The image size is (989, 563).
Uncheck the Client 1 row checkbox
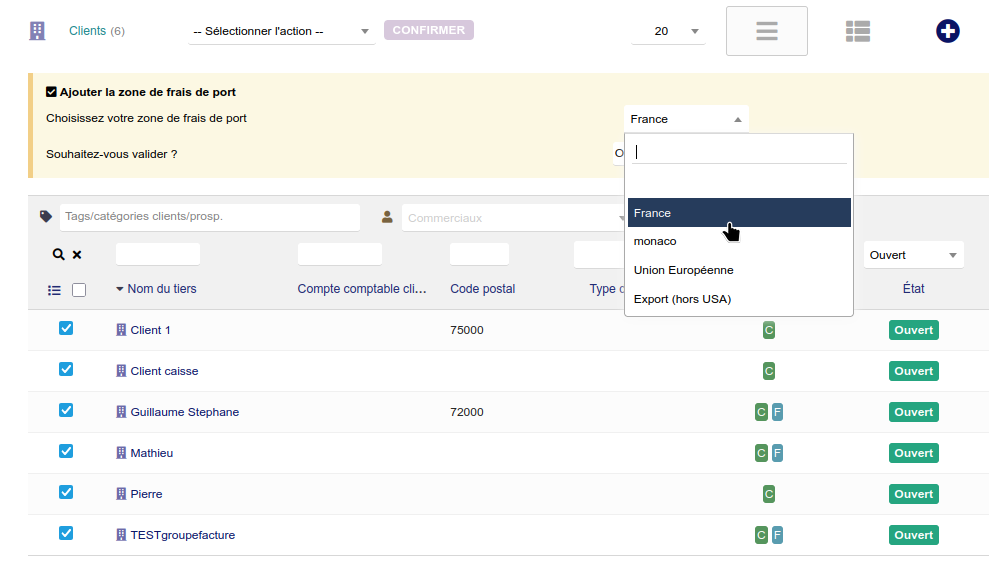click(x=66, y=328)
